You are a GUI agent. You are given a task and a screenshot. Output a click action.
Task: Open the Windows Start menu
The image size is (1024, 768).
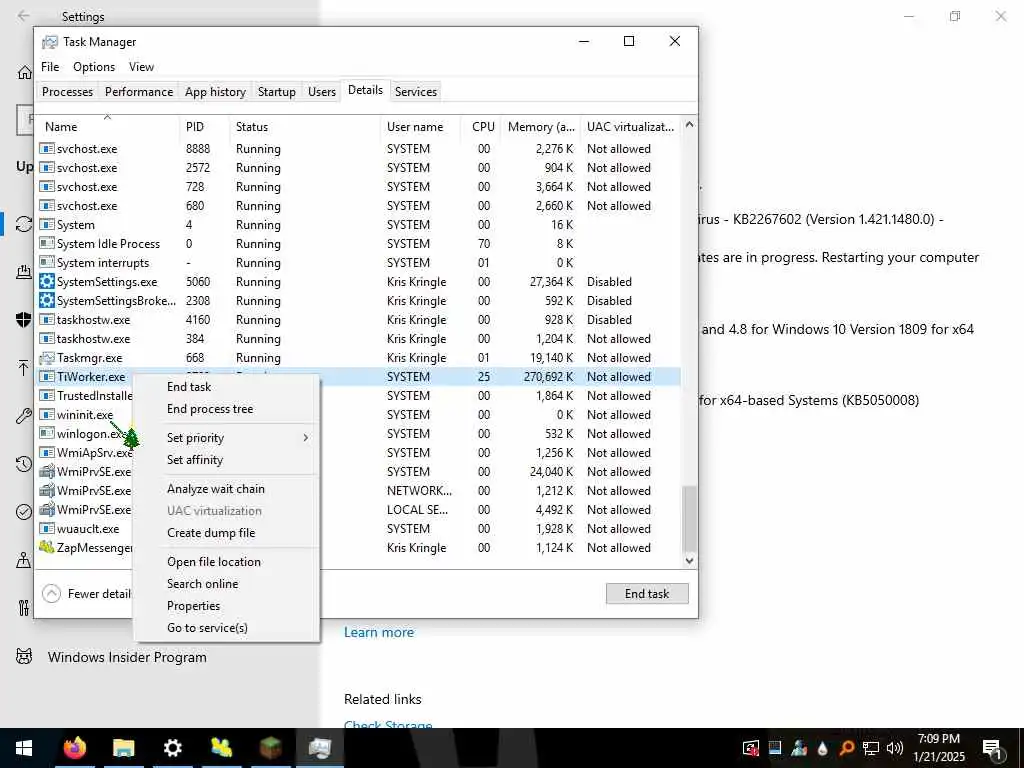click(x=24, y=748)
